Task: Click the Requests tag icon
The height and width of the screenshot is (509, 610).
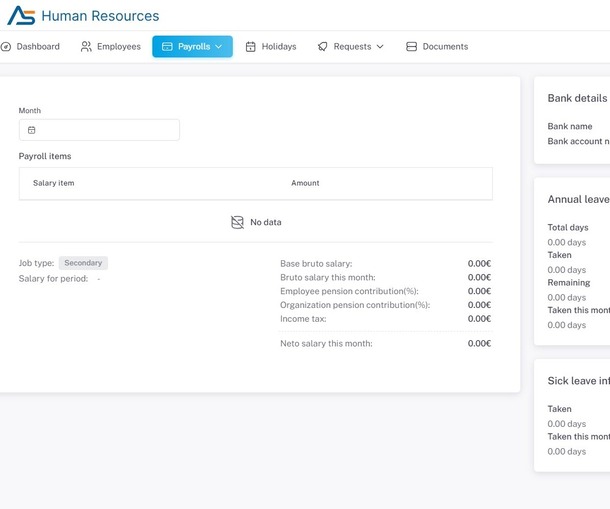Action: pos(322,47)
